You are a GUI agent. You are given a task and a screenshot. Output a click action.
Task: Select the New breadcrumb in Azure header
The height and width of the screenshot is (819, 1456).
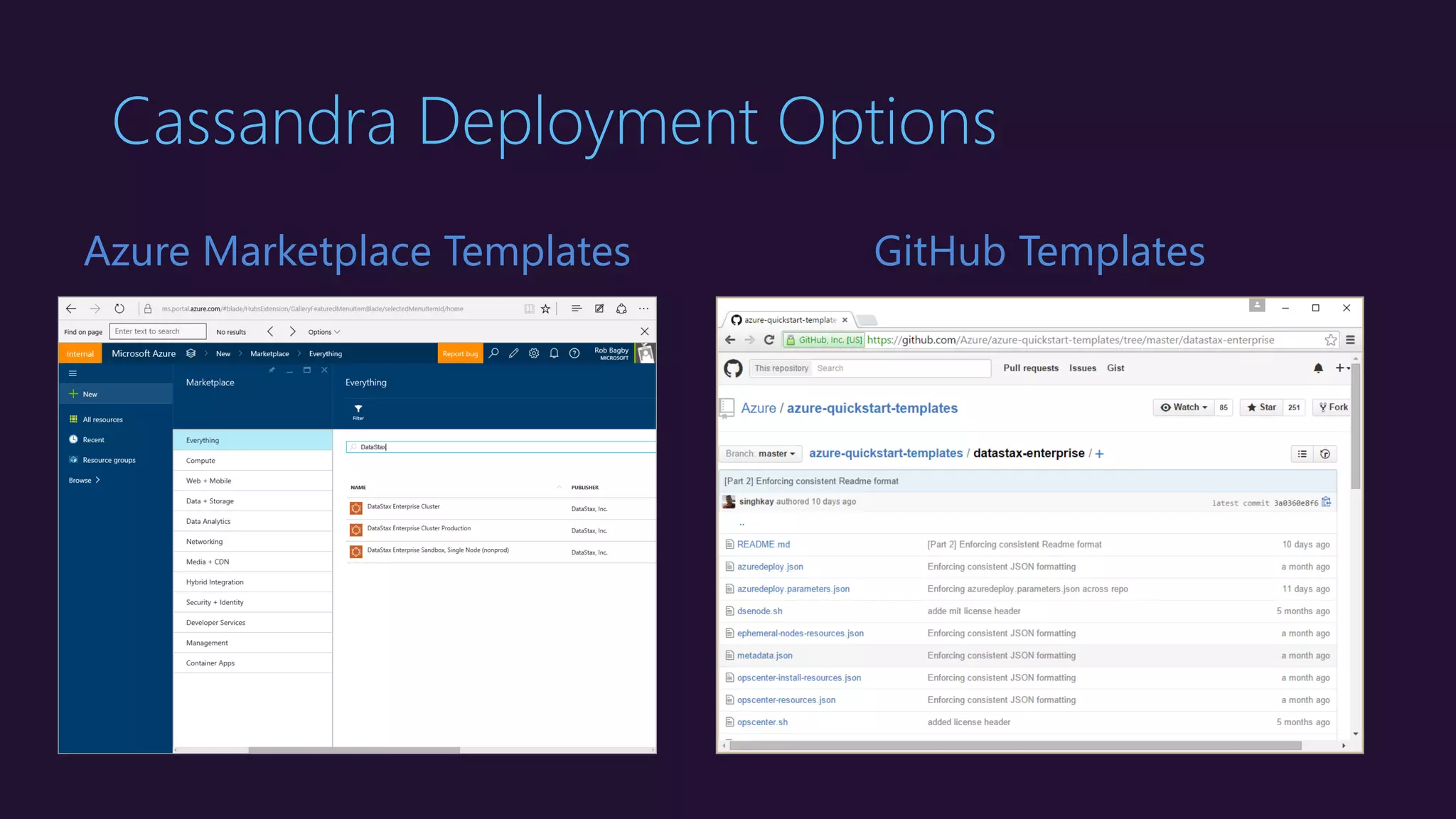pos(223,353)
